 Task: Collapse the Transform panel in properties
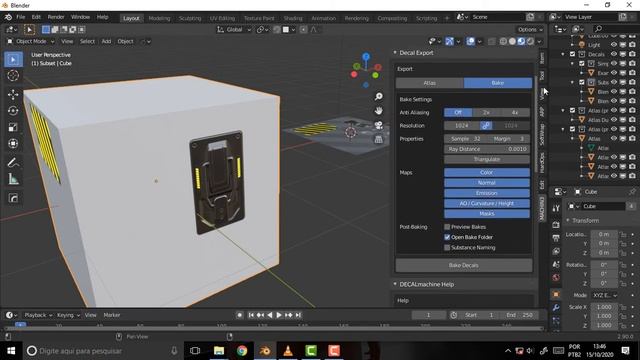coord(568,220)
